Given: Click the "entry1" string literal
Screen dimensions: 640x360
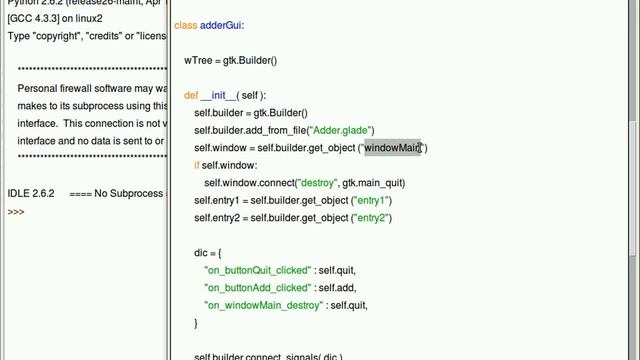Looking at the screenshot, I should click(371, 200).
